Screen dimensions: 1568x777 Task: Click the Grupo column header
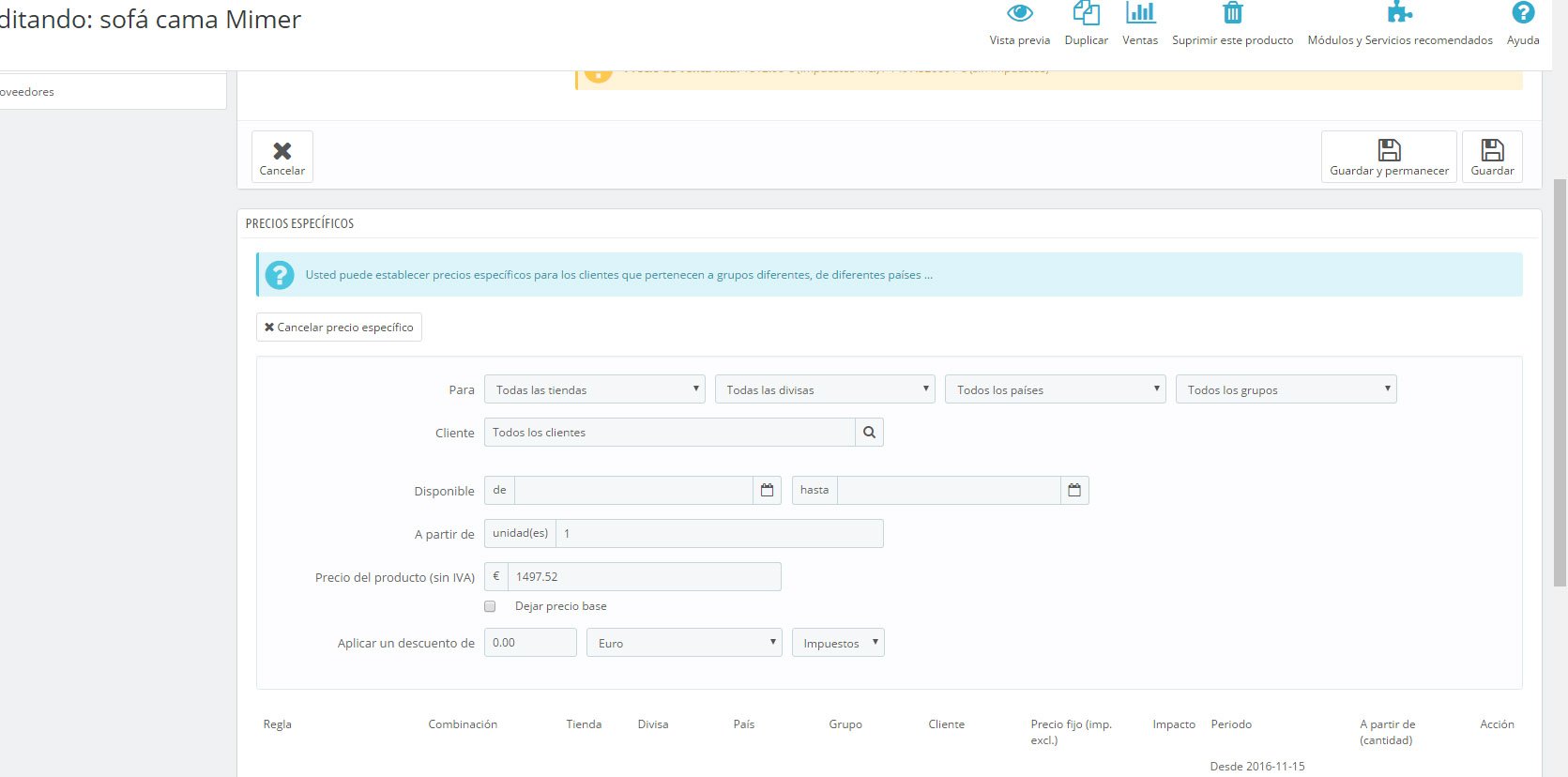tap(845, 724)
